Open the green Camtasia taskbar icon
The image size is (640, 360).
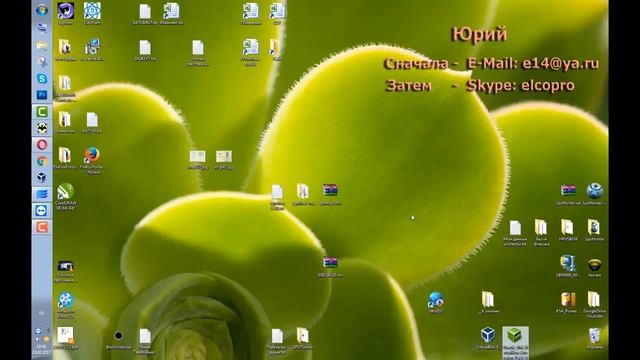click(x=42, y=111)
